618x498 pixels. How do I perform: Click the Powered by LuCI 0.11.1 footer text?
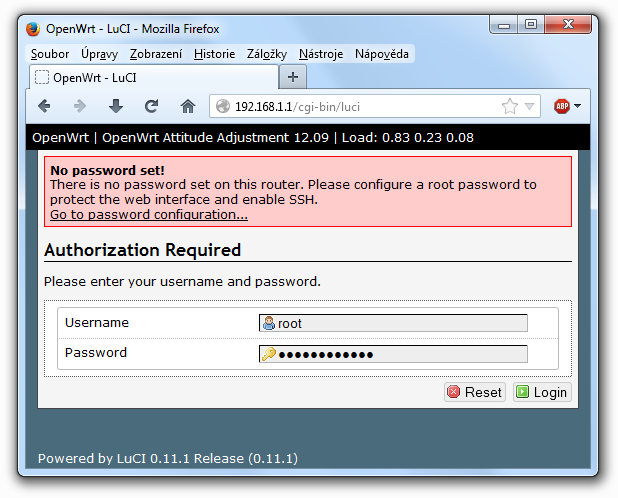[x=168, y=459]
